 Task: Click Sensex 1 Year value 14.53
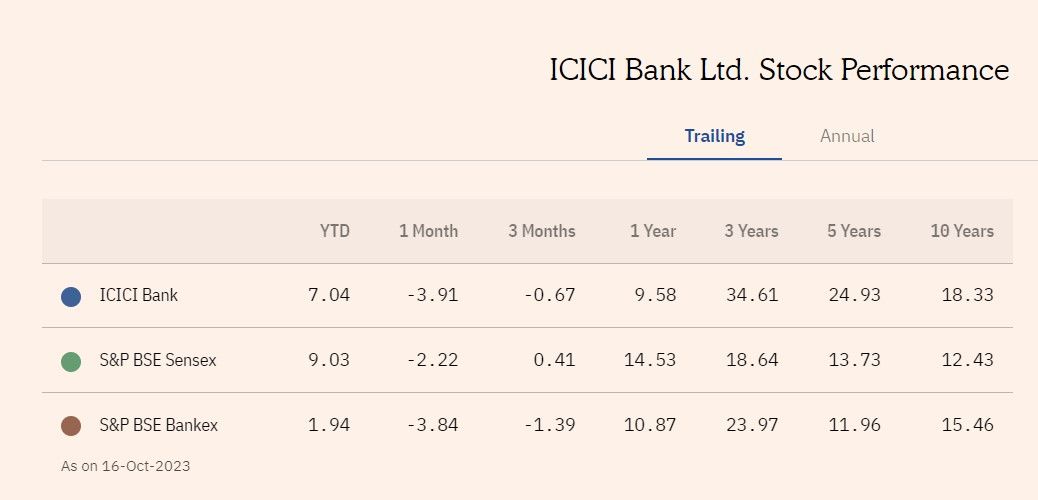pos(649,360)
